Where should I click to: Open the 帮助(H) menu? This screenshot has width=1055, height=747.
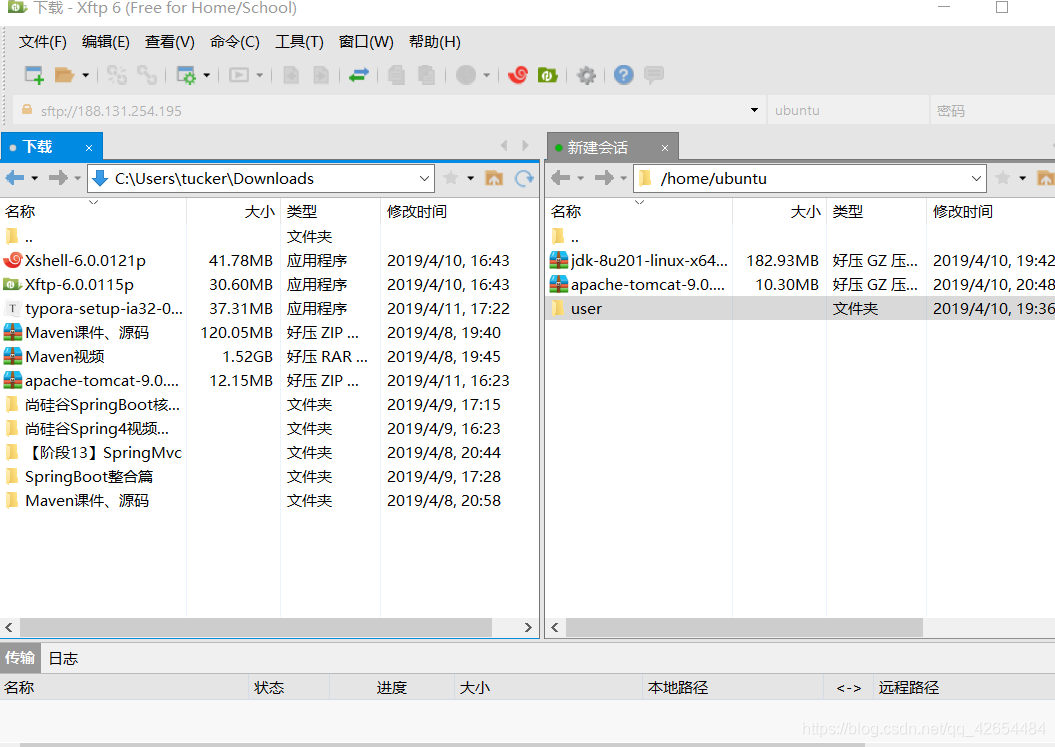pos(435,42)
